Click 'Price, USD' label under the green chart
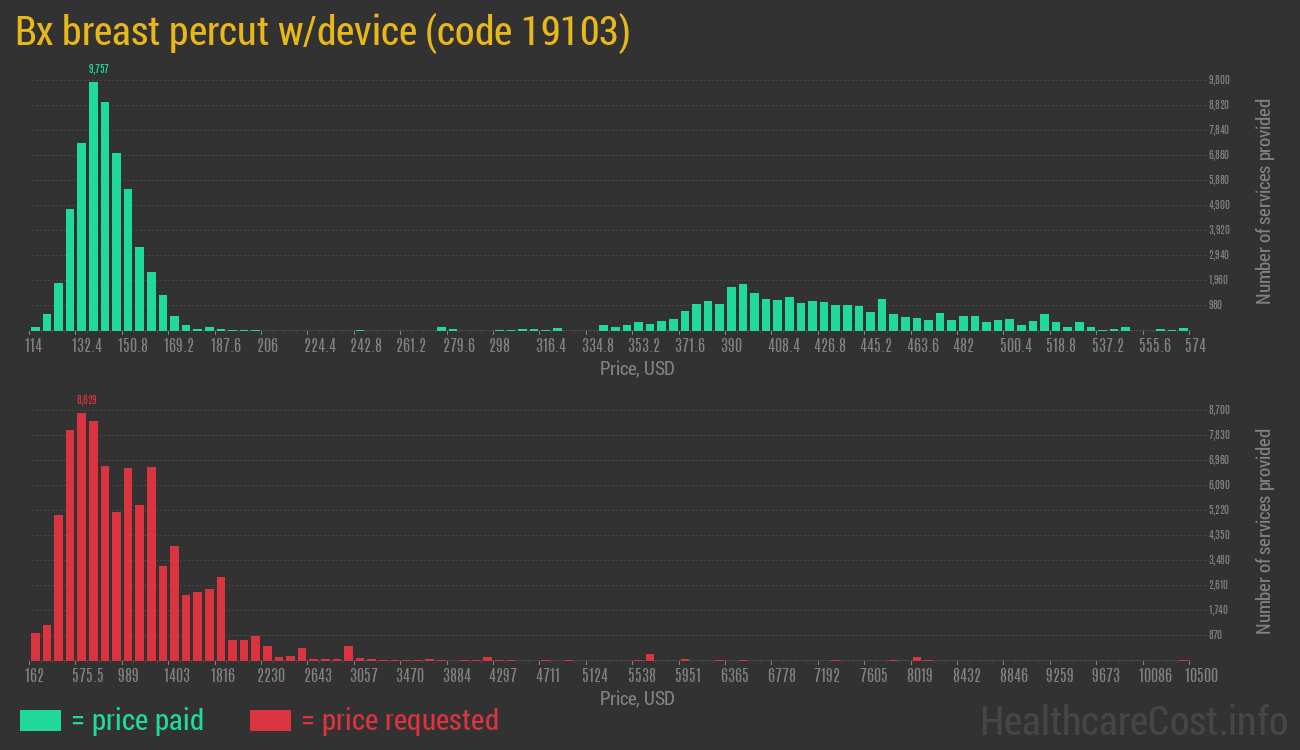The image size is (1300, 750). click(x=637, y=369)
